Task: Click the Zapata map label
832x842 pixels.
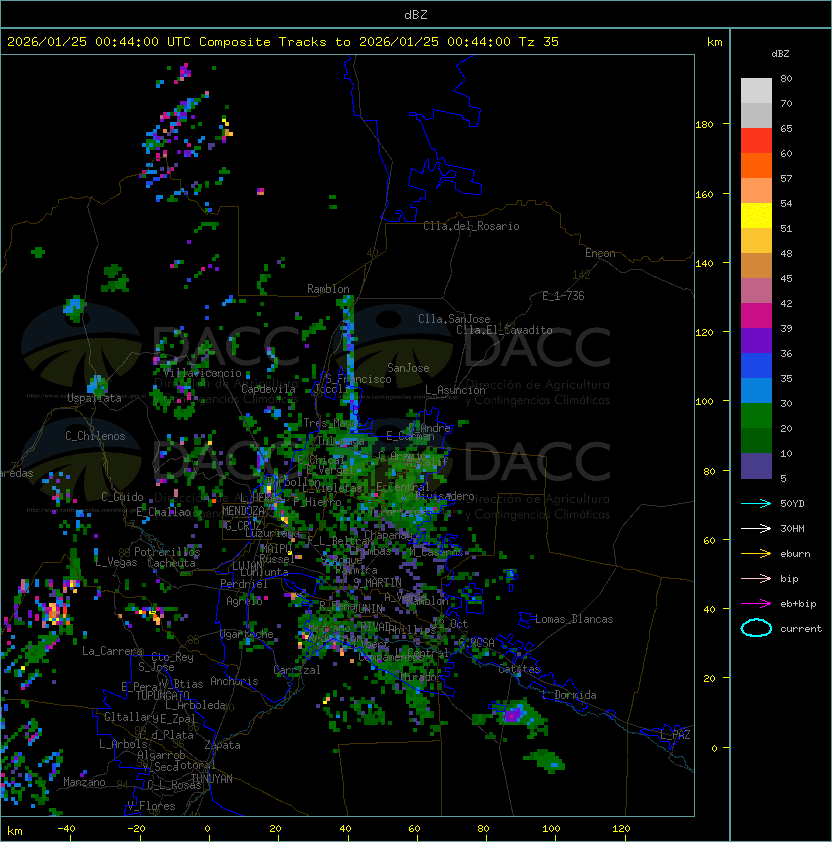Action: point(222,745)
